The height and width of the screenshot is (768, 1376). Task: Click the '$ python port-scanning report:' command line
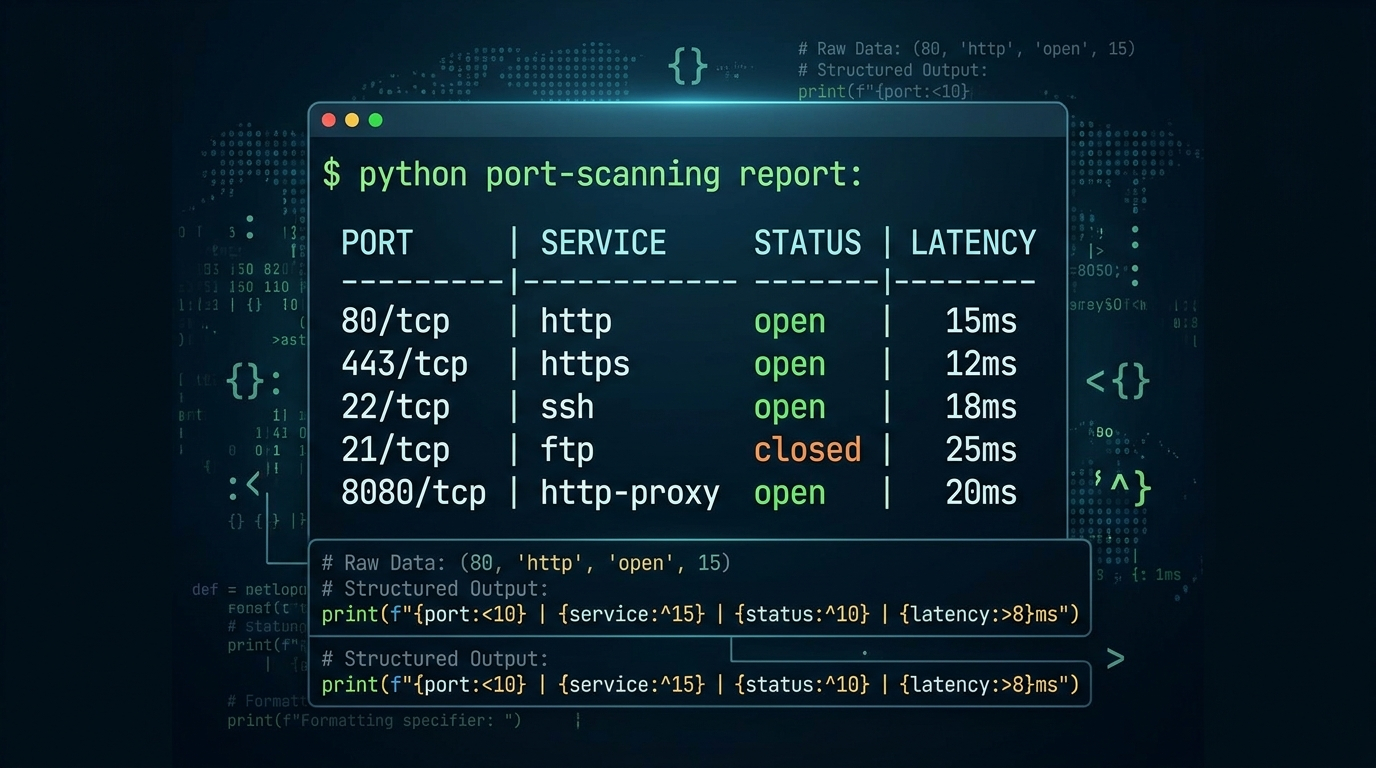click(x=592, y=175)
